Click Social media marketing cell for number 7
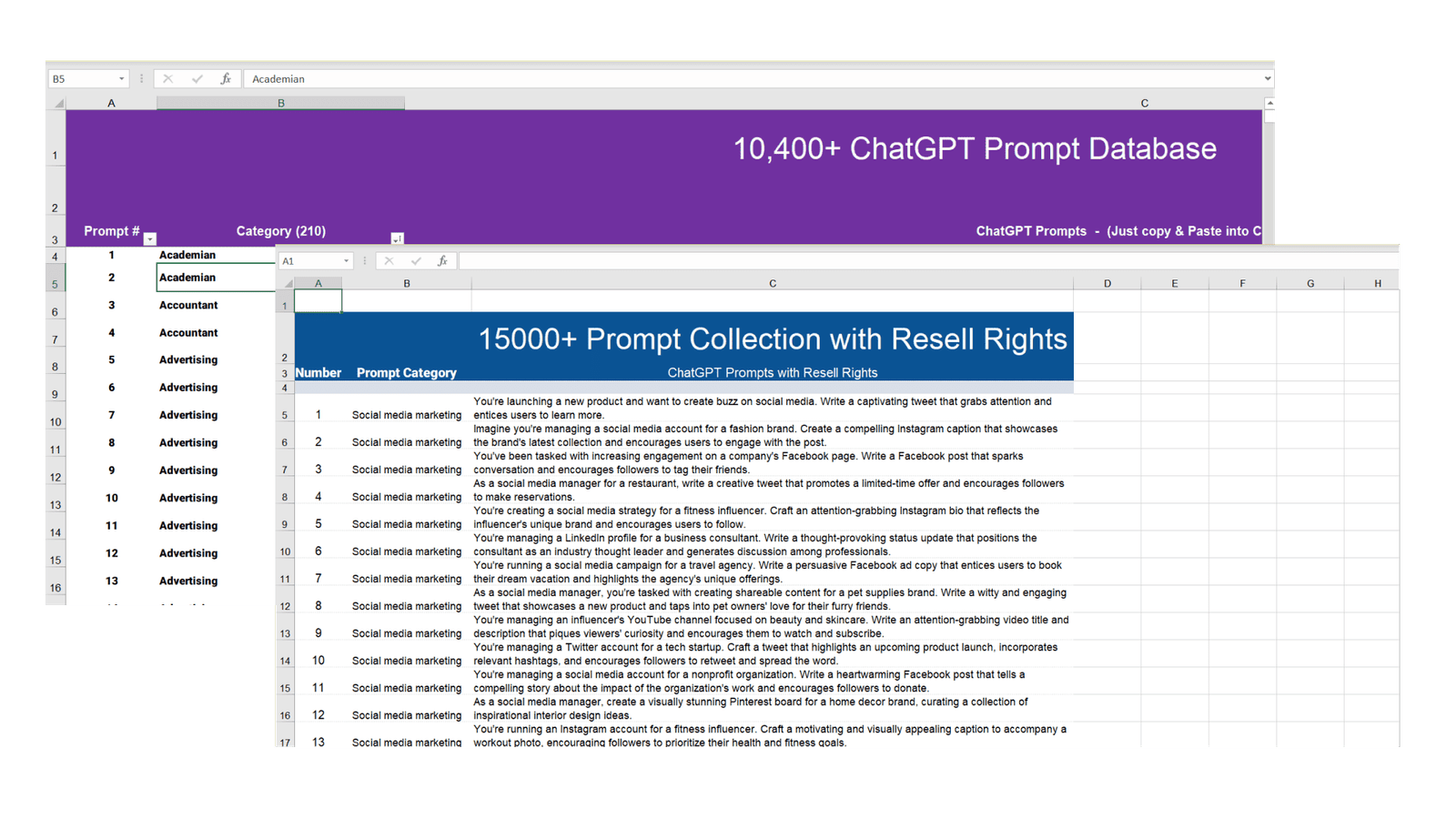Image resolution: width=1456 pixels, height=819 pixels. click(x=407, y=579)
